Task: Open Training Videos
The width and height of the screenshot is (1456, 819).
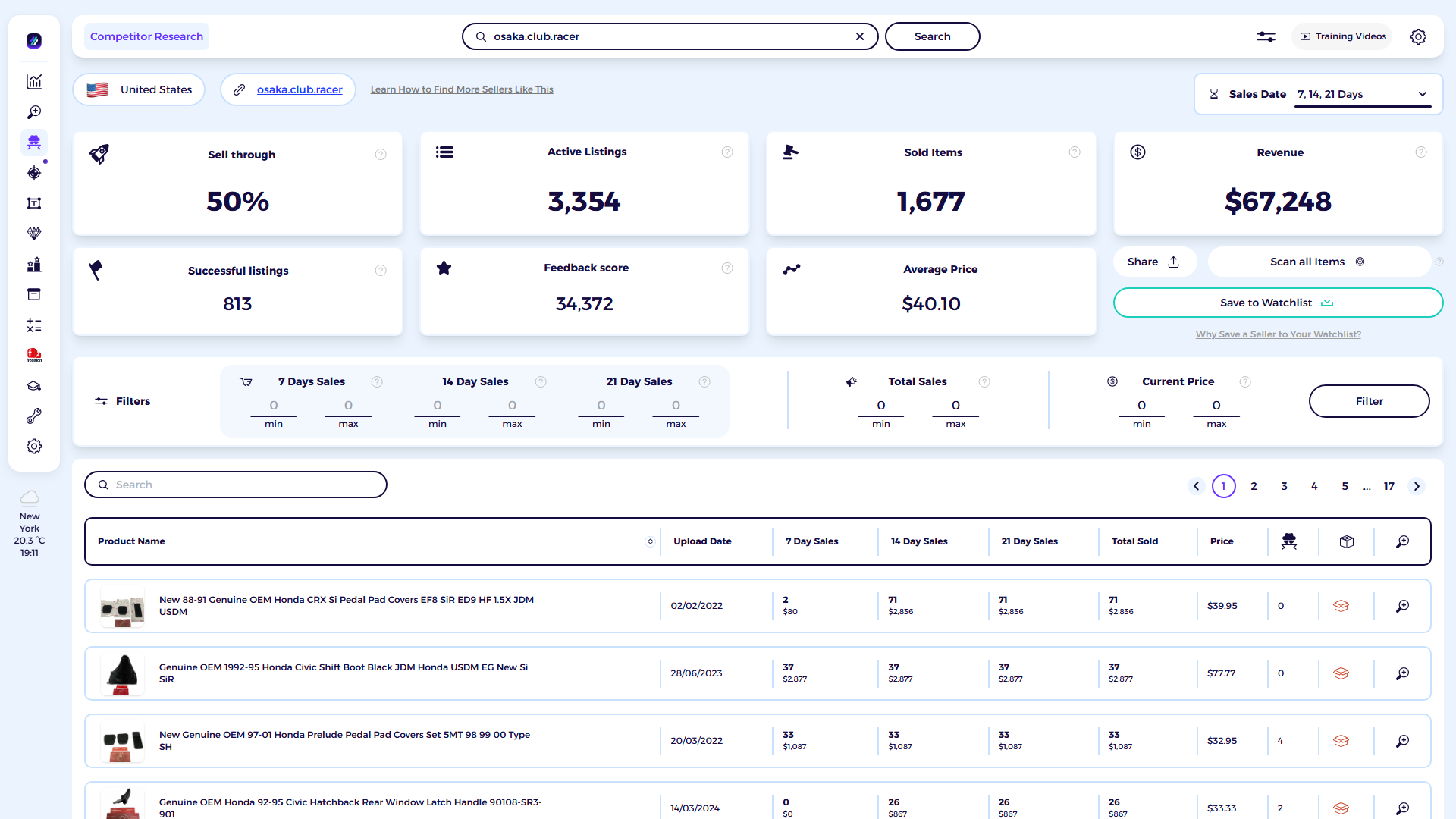Action: 1343,36
